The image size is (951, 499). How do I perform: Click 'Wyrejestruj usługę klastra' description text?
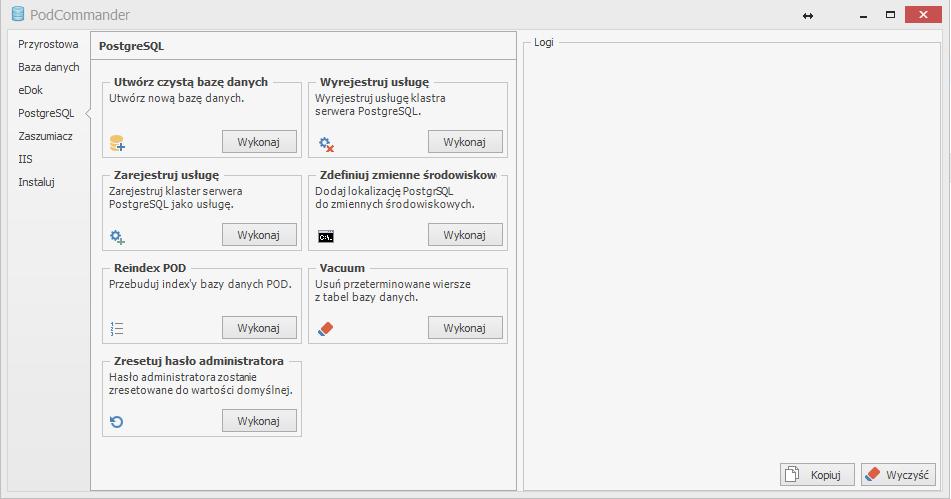(x=380, y=98)
